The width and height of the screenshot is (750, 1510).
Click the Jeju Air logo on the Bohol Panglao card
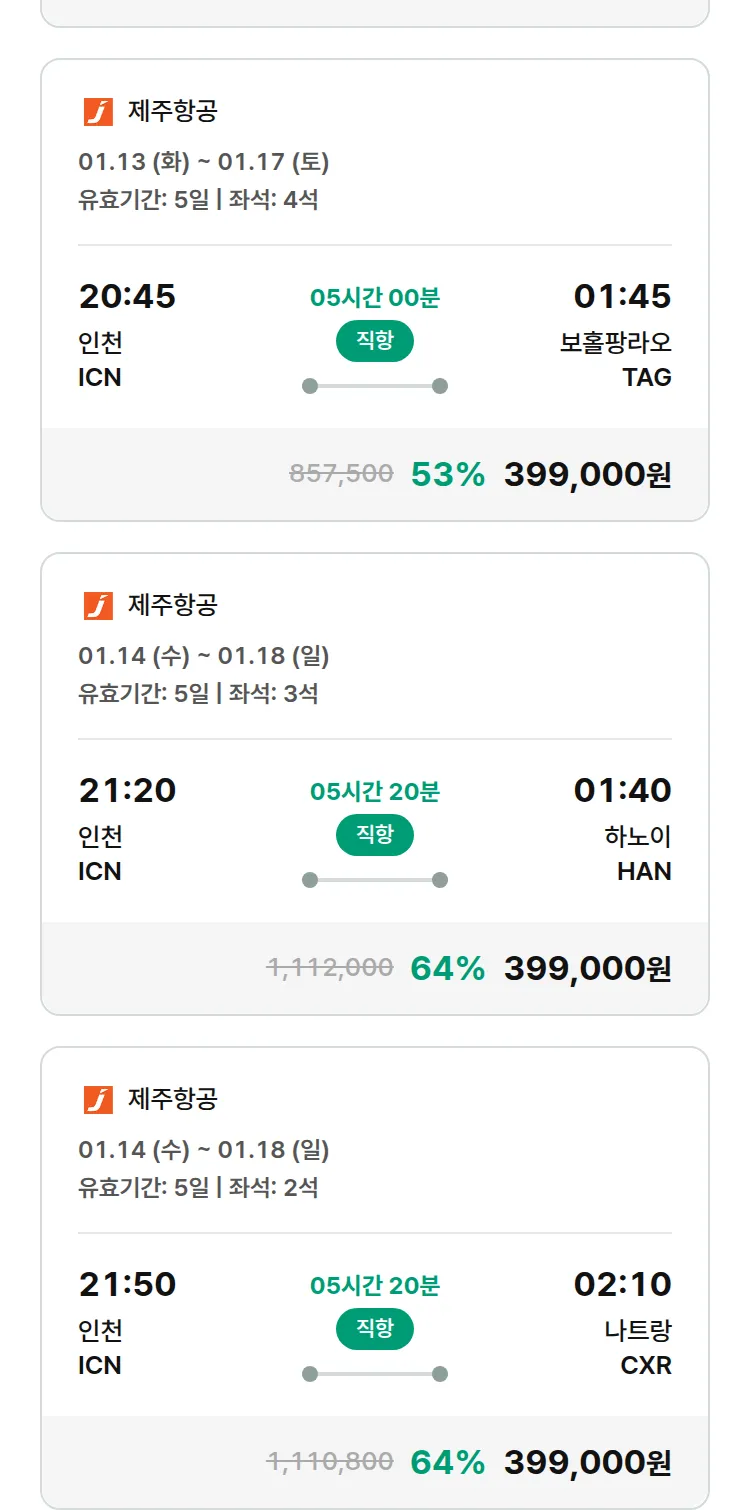pyautogui.click(x=98, y=111)
